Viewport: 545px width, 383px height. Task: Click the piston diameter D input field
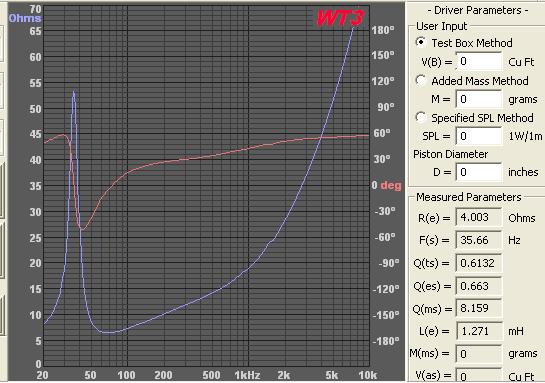[x=479, y=172]
